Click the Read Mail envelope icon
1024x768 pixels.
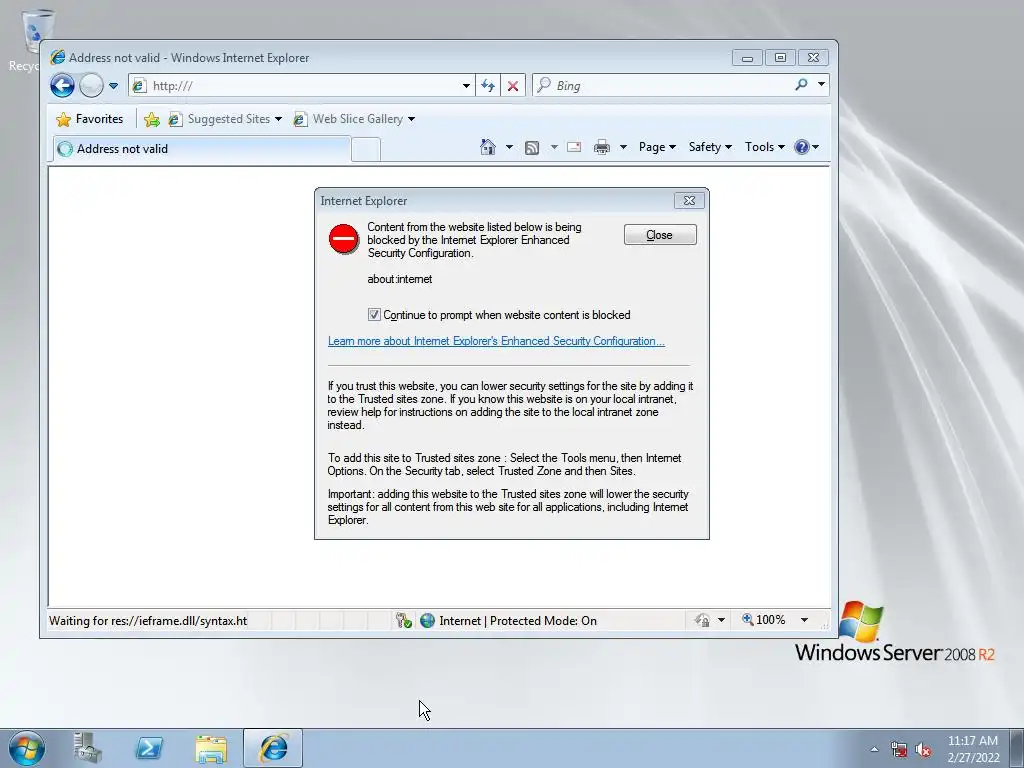pos(574,147)
